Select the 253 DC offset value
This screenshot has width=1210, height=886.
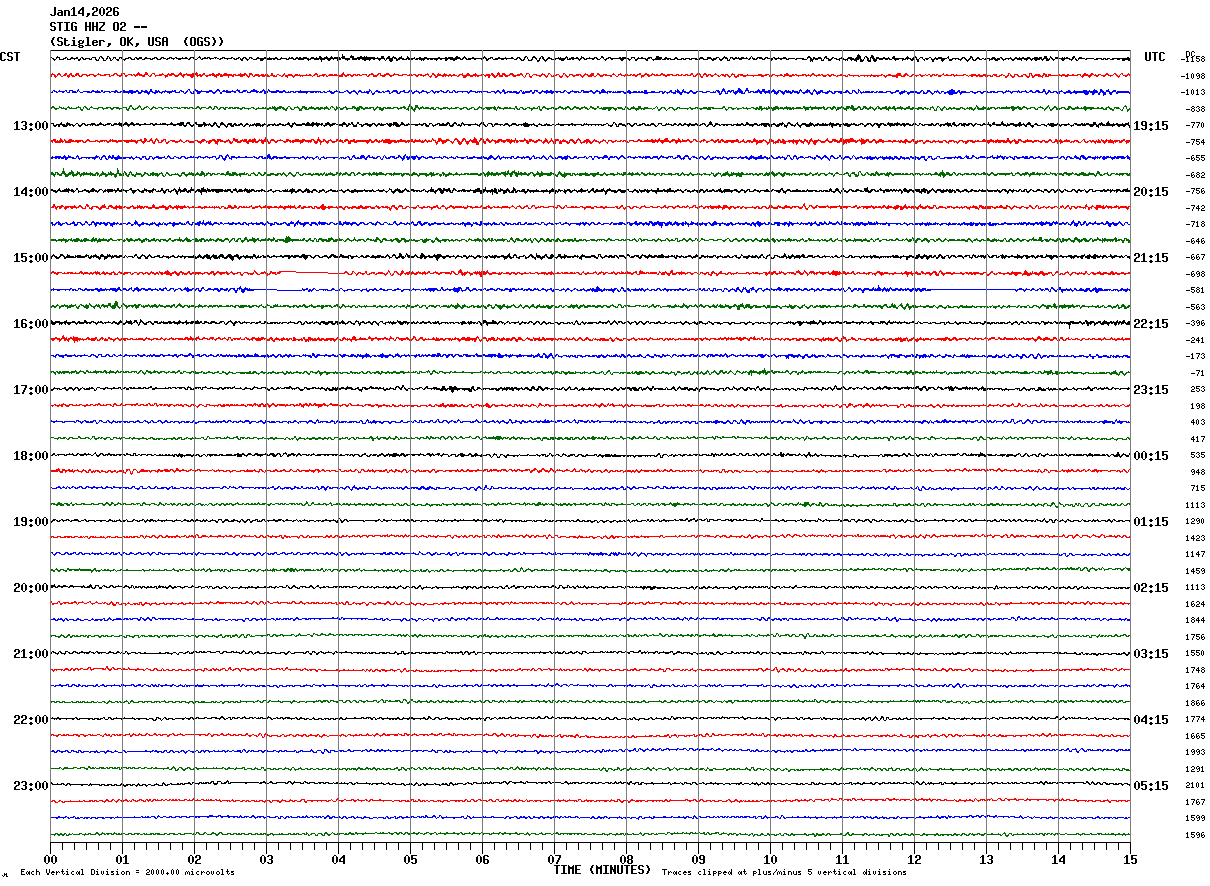point(1197,389)
